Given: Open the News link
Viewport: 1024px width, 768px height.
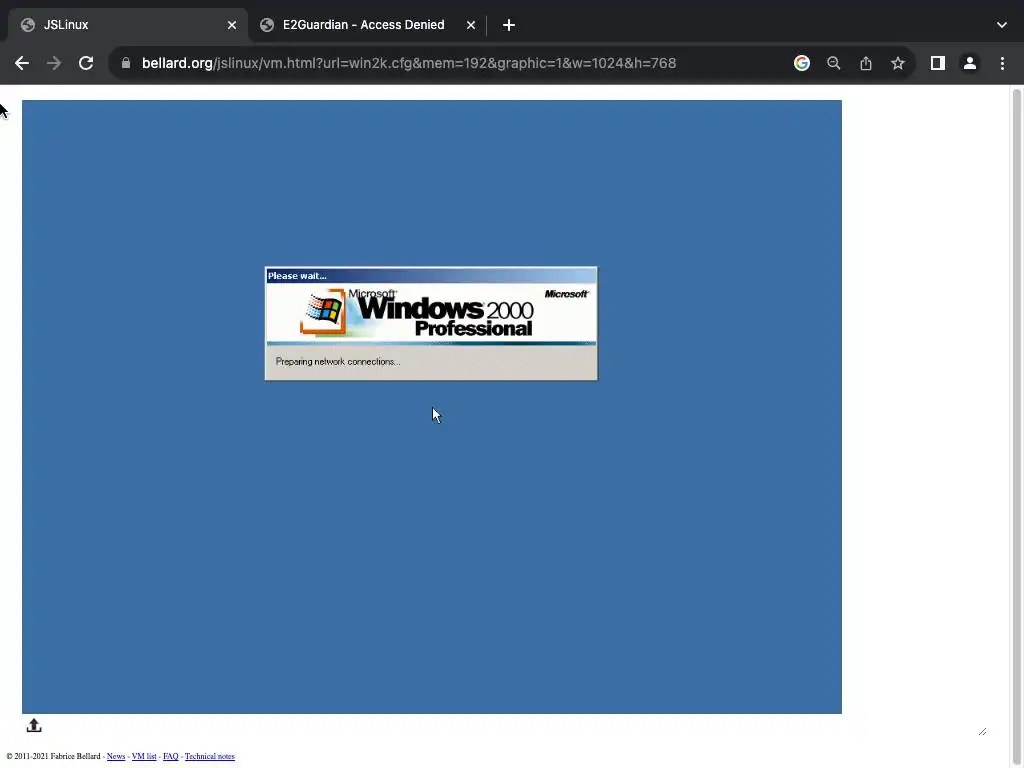Looking at the screenshot, I should (x=116, y=756).
